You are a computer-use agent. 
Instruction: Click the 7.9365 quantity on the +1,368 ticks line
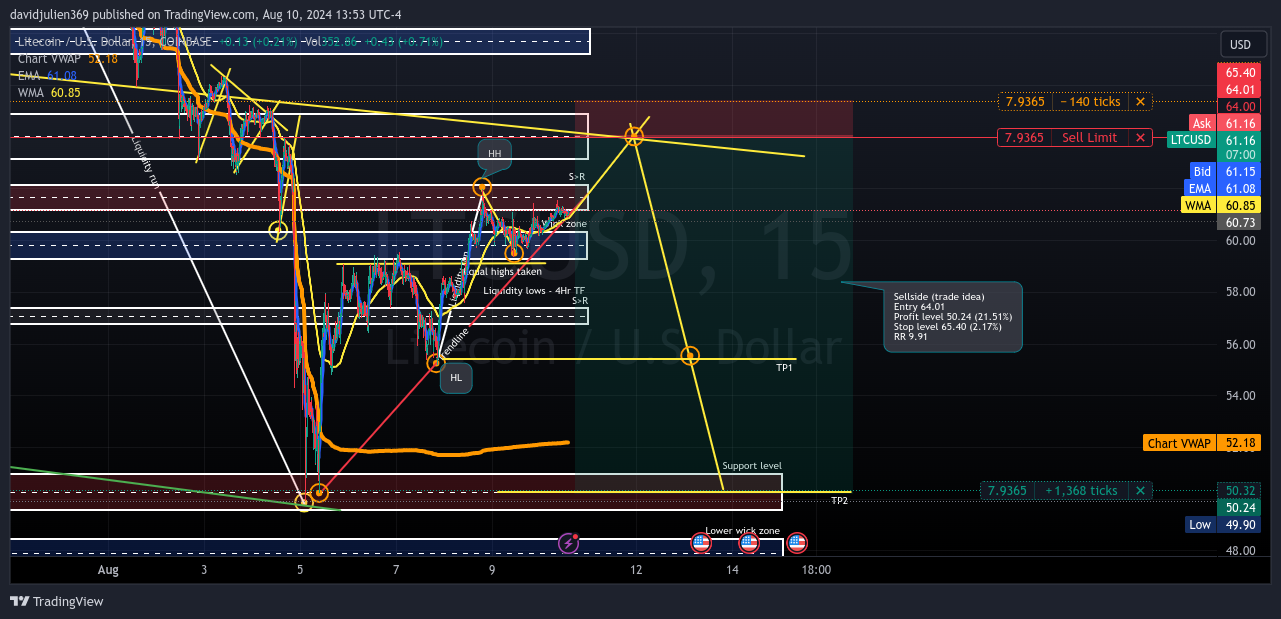click(x=1007, y=491)
